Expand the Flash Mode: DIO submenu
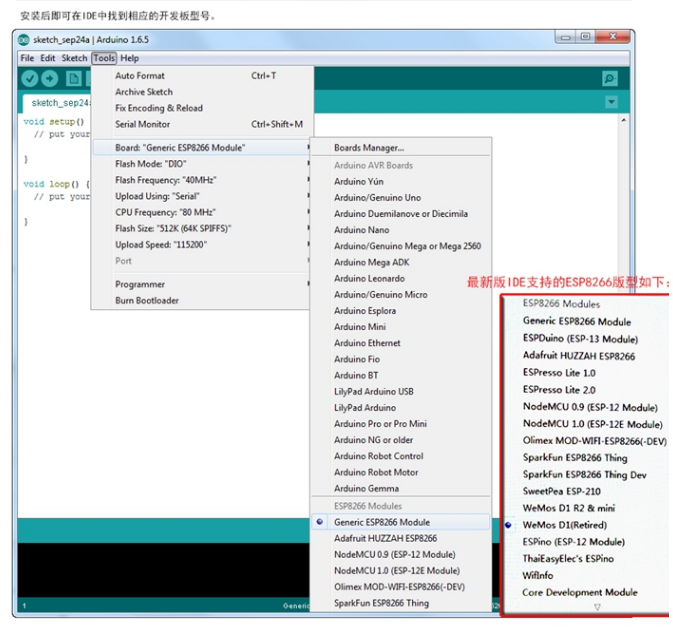 [202, 164]
